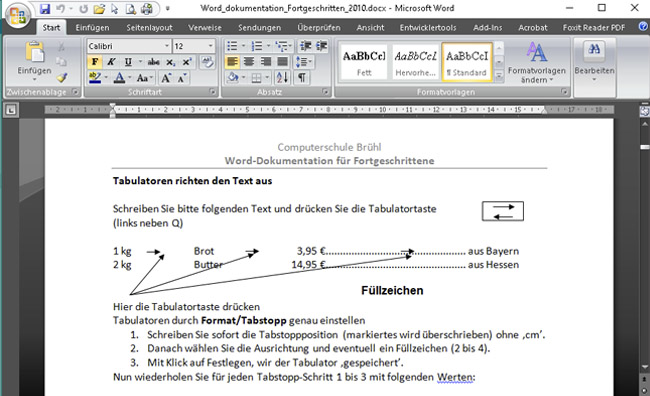Apply the Hervorhebung style
650x396 pixels.
coord(415,62)
